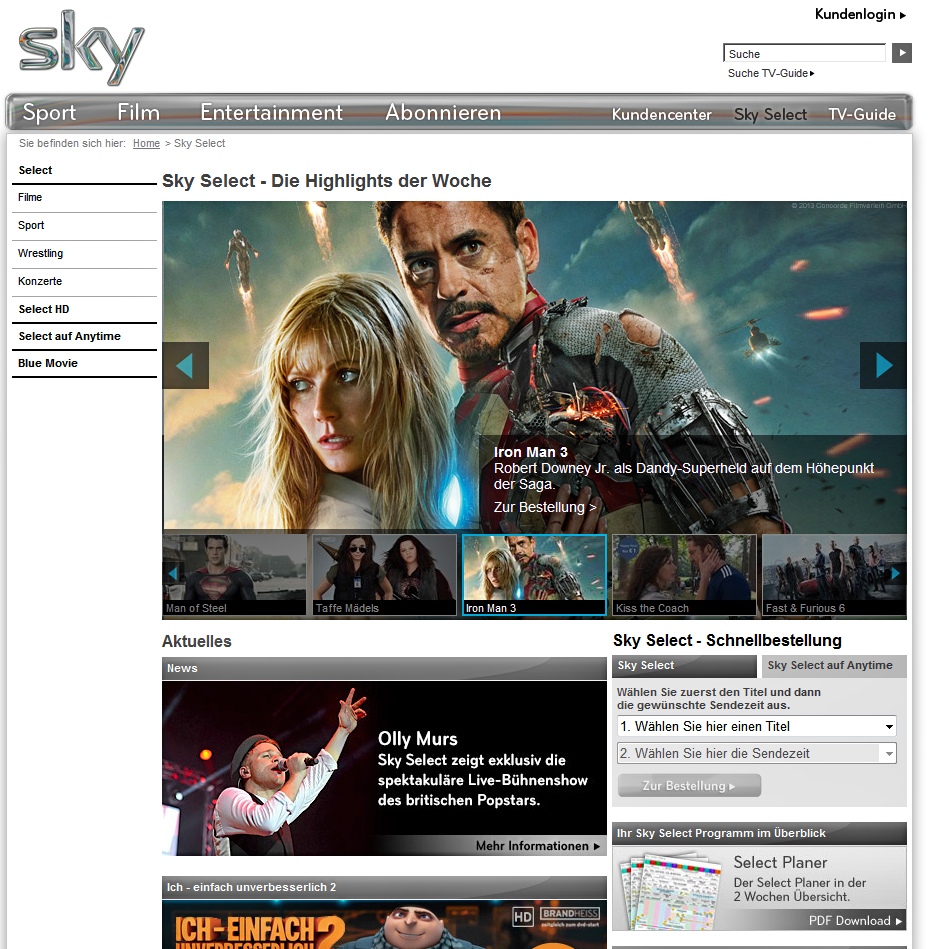The image size is (950, 949).
Task: Open the Sendezeit selection dropdown
Action: pyautogui.click(x=756, y=753)
